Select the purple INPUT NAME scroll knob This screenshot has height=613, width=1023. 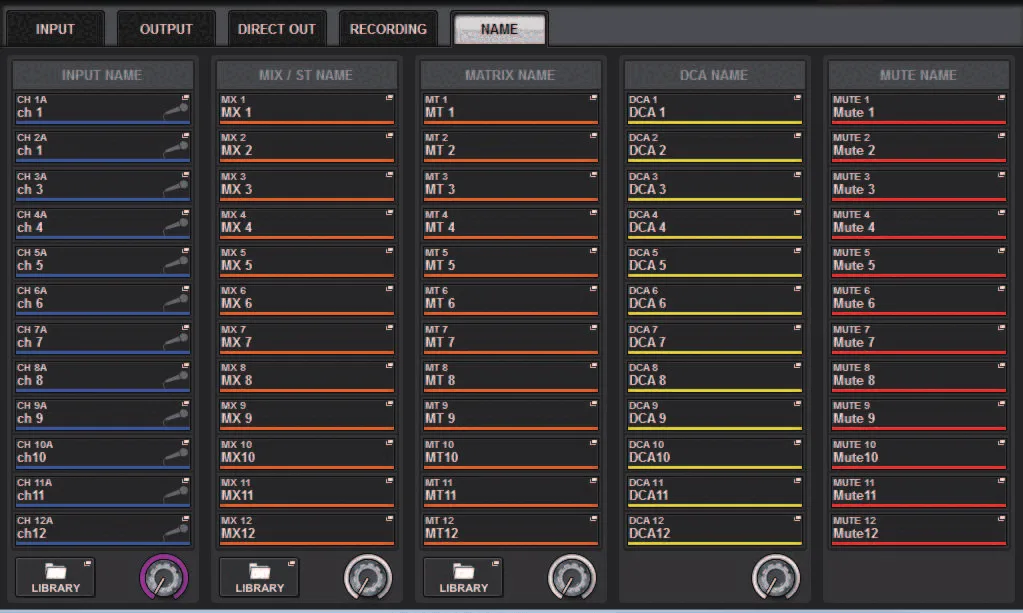164,577
